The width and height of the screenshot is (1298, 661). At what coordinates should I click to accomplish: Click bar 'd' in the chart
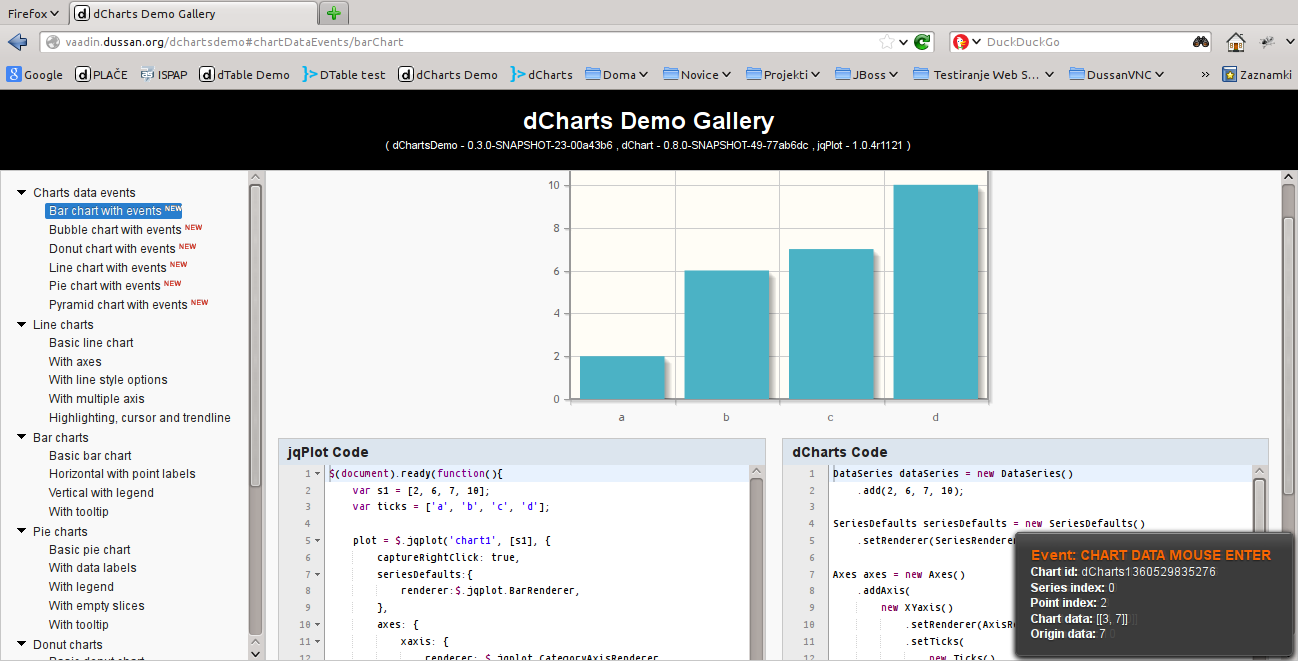[x=936, y=292]
